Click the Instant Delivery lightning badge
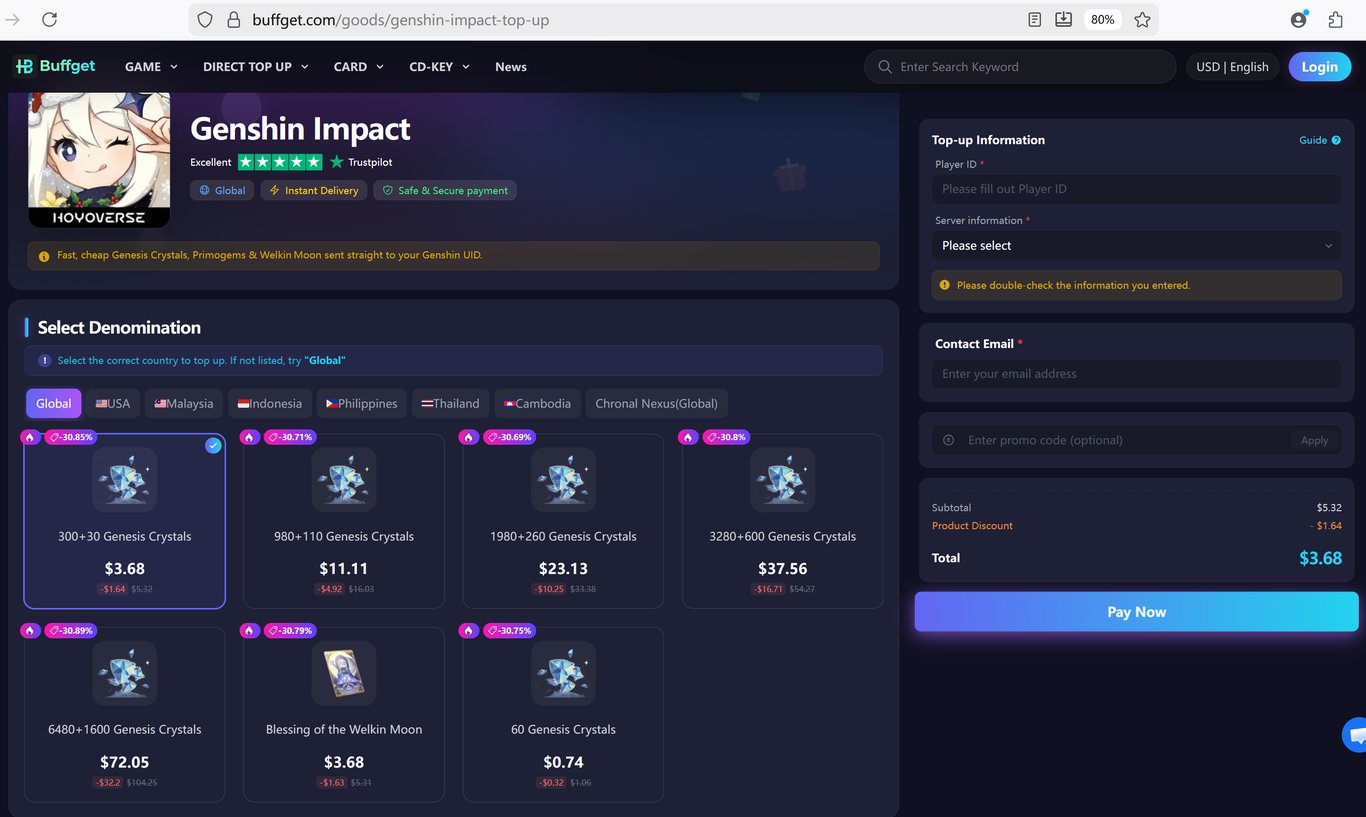This screenshot has height=817, width=1366. tap(314, 190)
